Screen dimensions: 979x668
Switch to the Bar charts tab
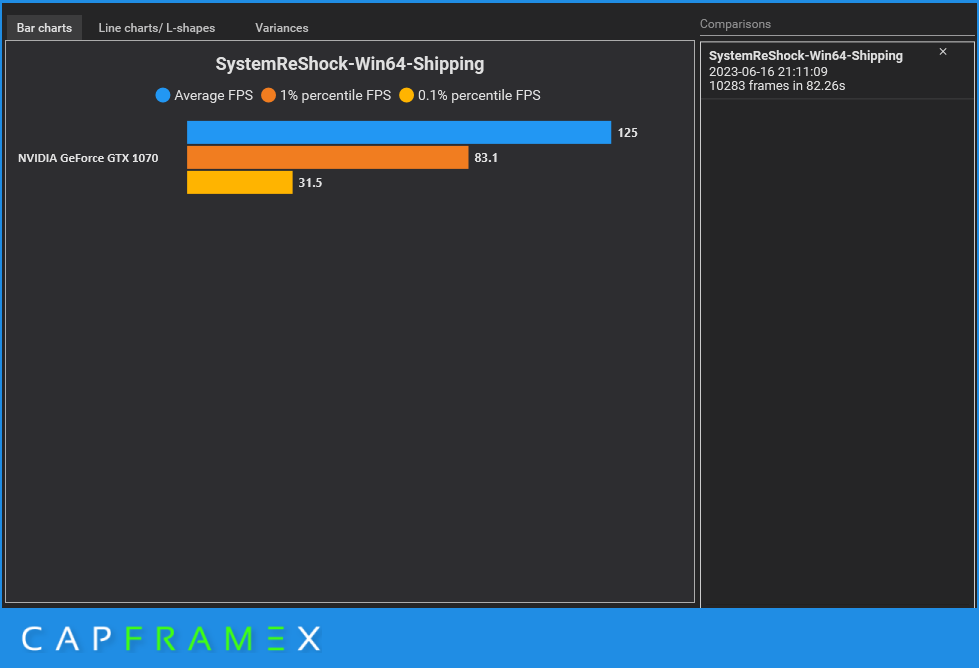tap(44, 27)
